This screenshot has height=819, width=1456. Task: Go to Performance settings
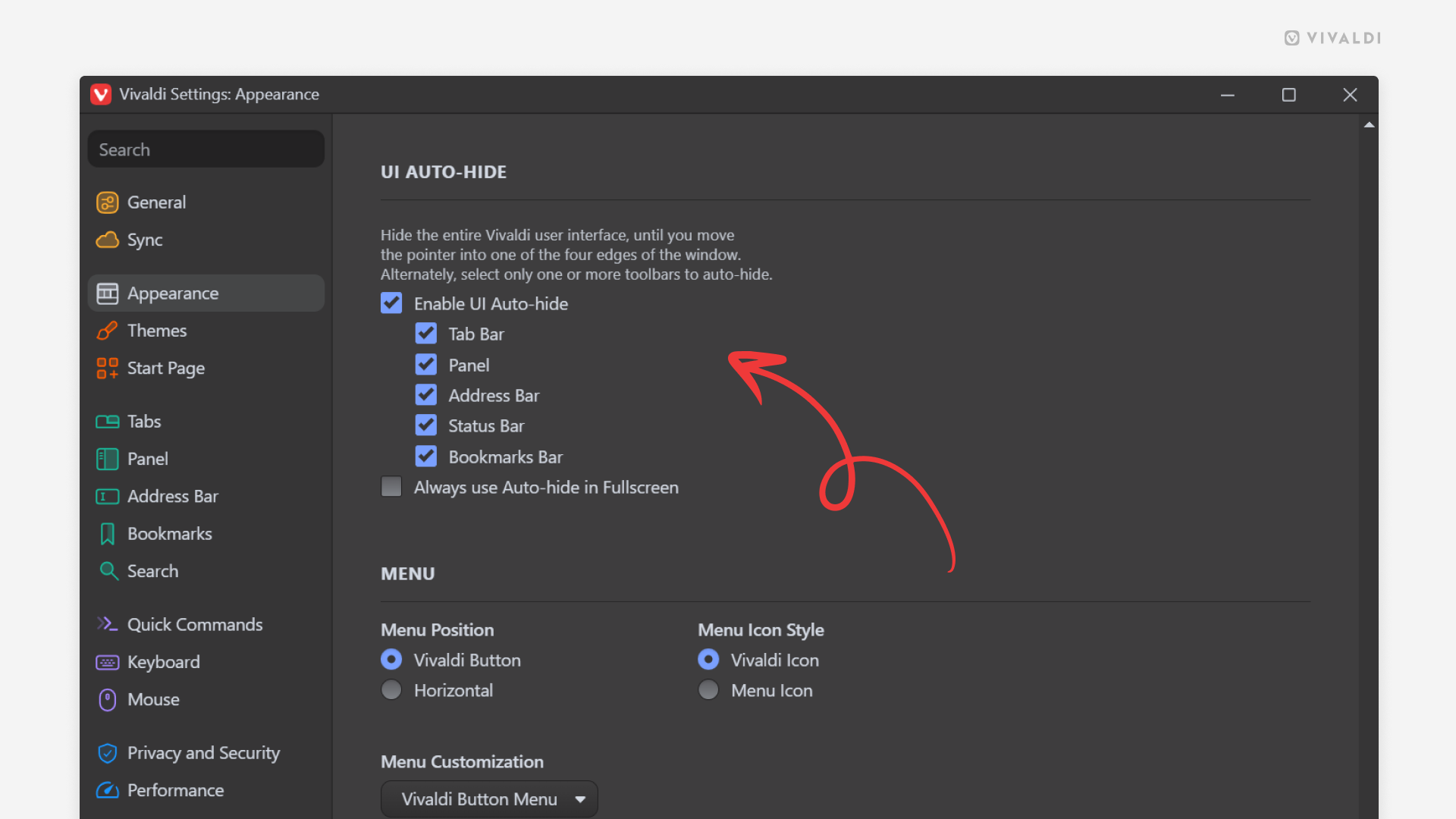[x=206, y=790]
